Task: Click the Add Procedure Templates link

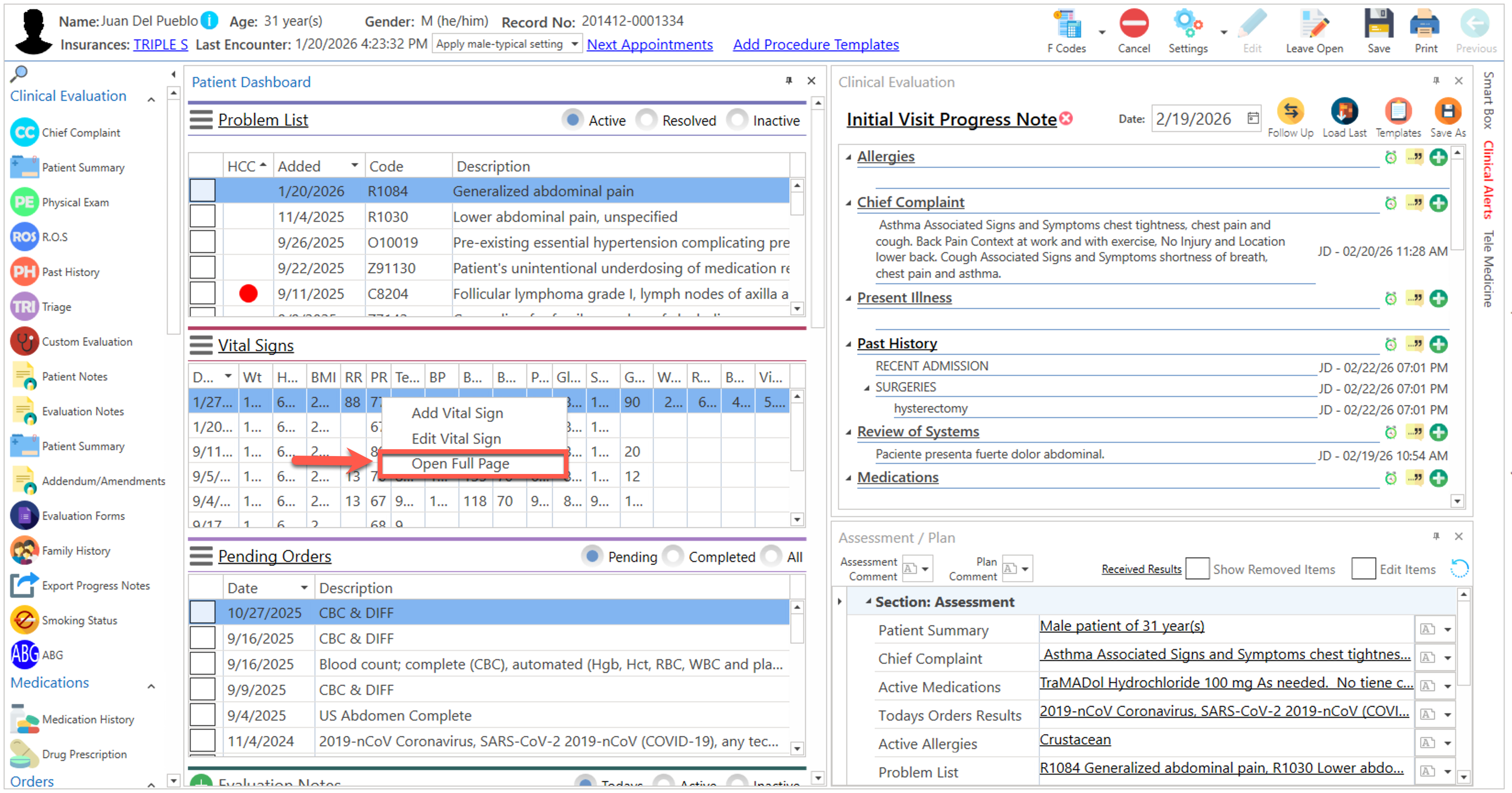Action: pos(815,44)
